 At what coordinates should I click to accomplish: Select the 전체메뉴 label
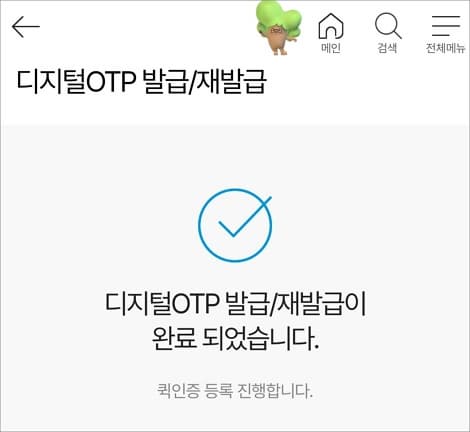coord(445,48)
